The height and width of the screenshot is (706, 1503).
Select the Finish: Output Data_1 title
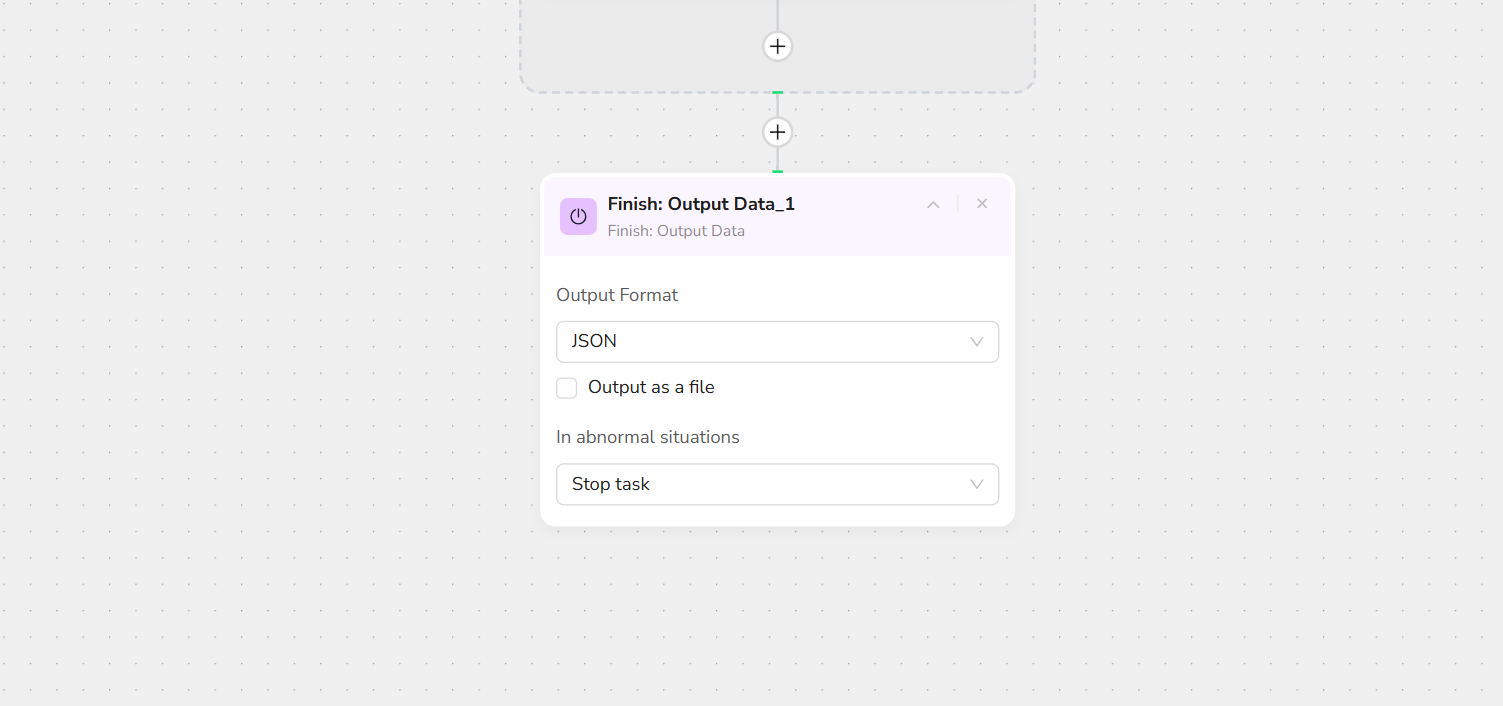[701, 204]
